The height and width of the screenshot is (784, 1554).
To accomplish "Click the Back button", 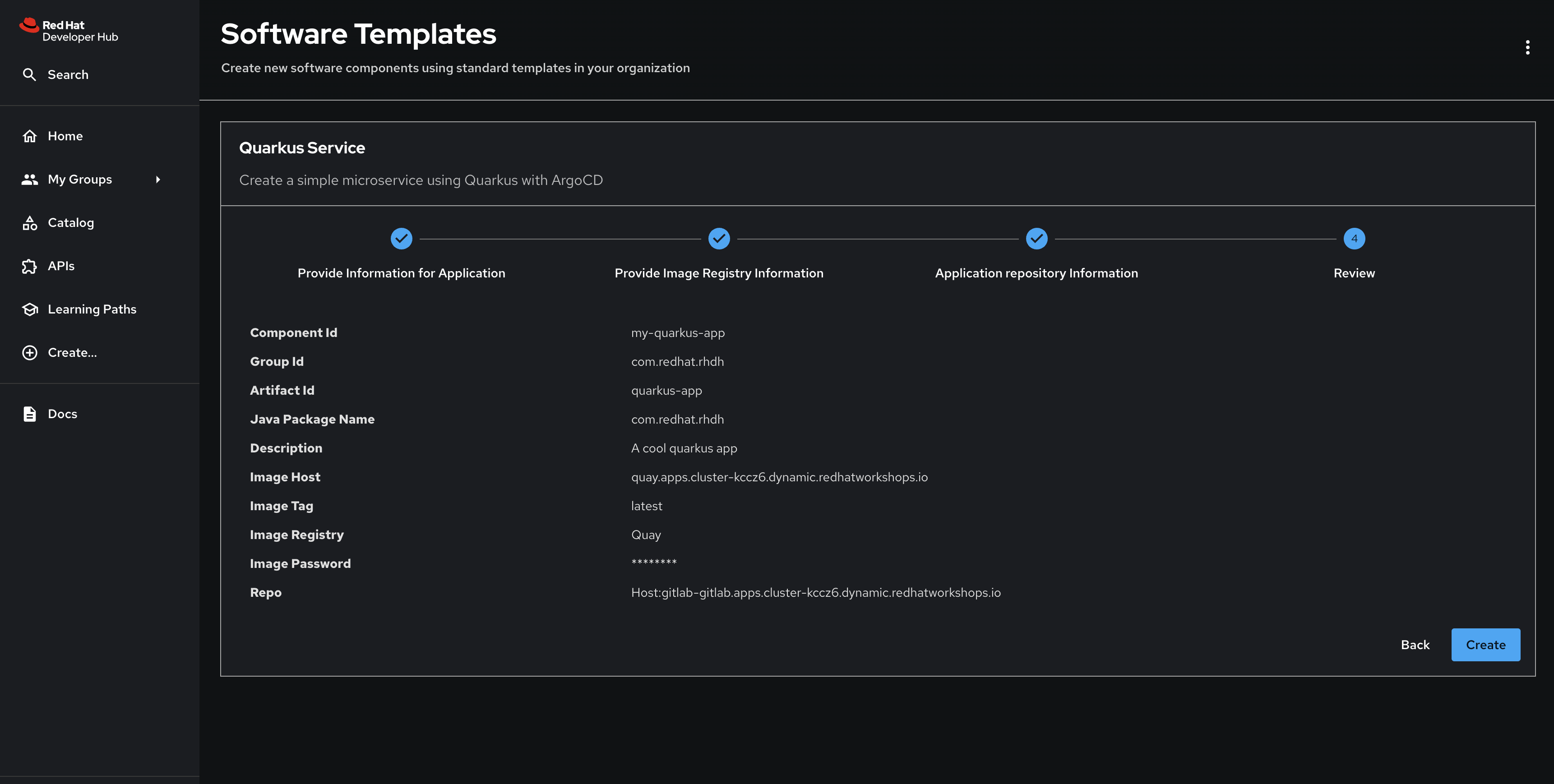I will click(1415, 646).
